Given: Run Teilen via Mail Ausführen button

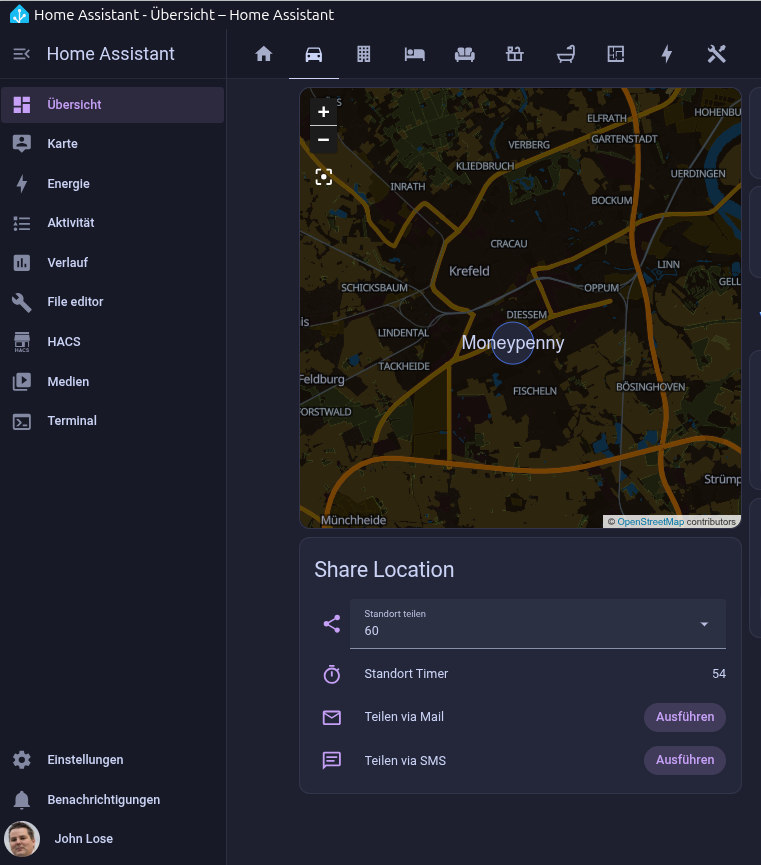Looking at the screenshot, I should point(684,717).
